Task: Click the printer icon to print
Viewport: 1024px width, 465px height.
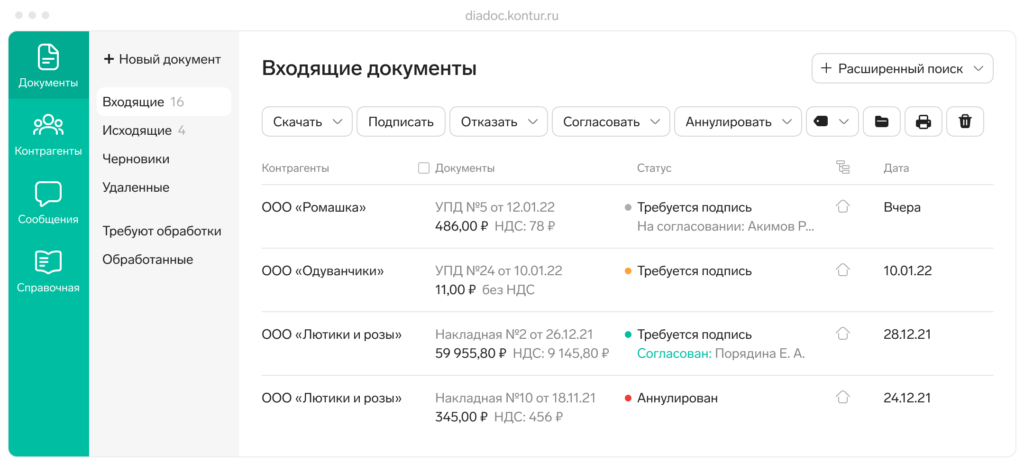Action: [x=923, y=122]
